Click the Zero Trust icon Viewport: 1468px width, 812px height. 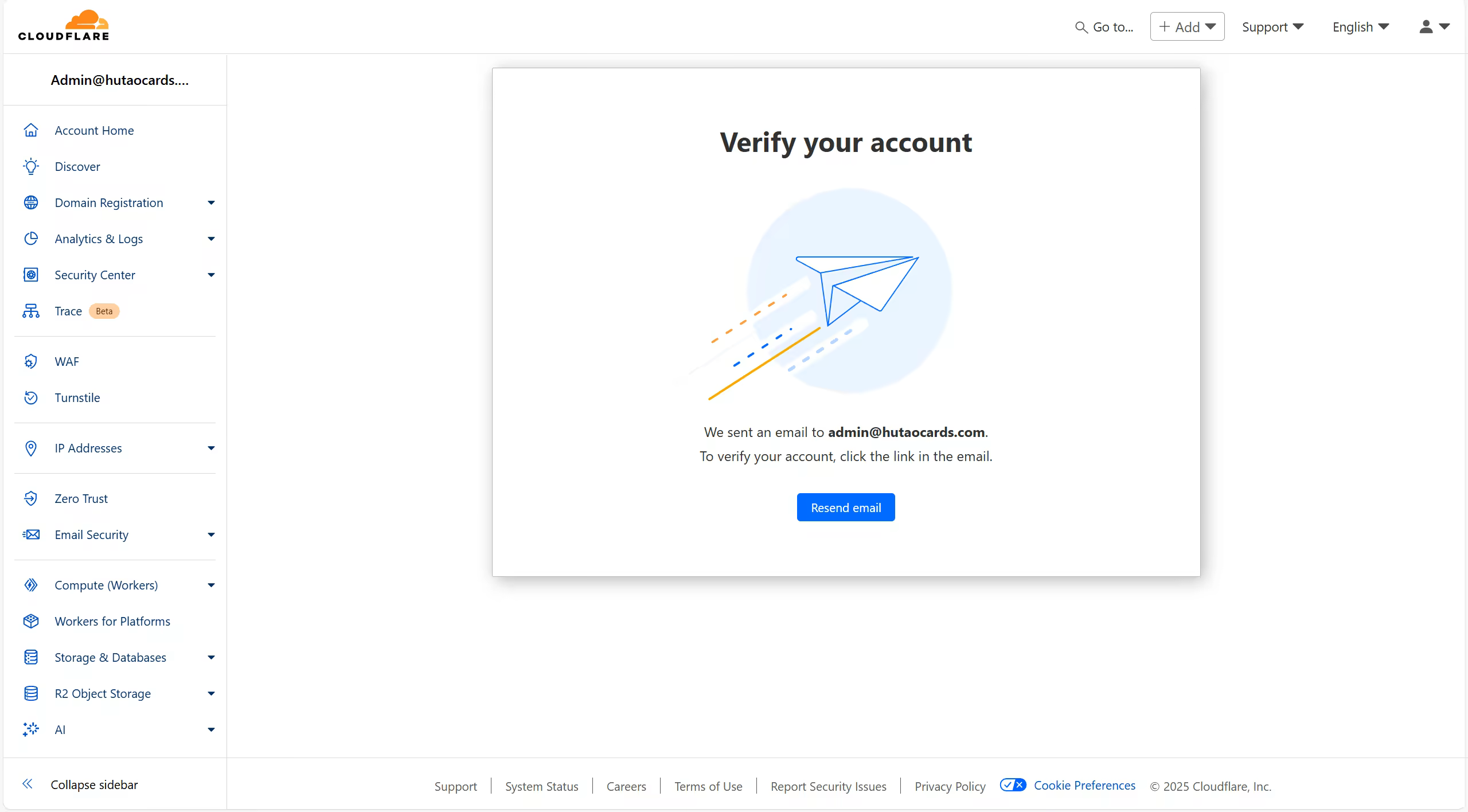pyautogui.click(x=31, y=499)
